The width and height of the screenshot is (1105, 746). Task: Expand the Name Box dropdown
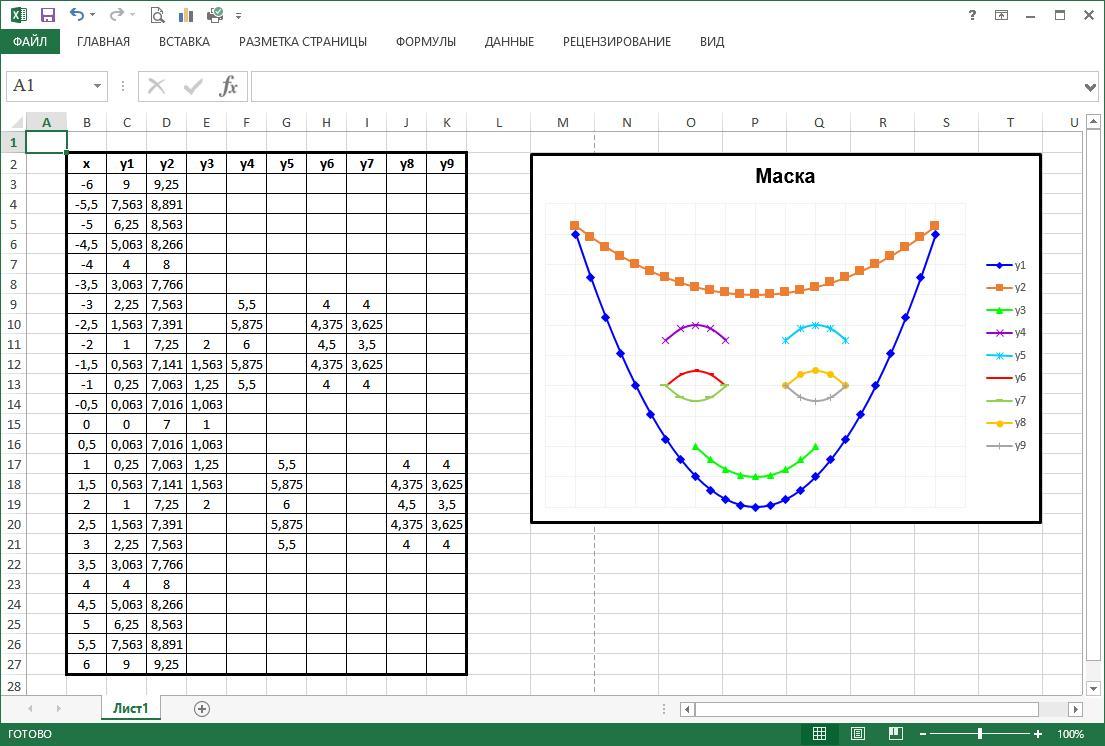click(x=97, y=86)
